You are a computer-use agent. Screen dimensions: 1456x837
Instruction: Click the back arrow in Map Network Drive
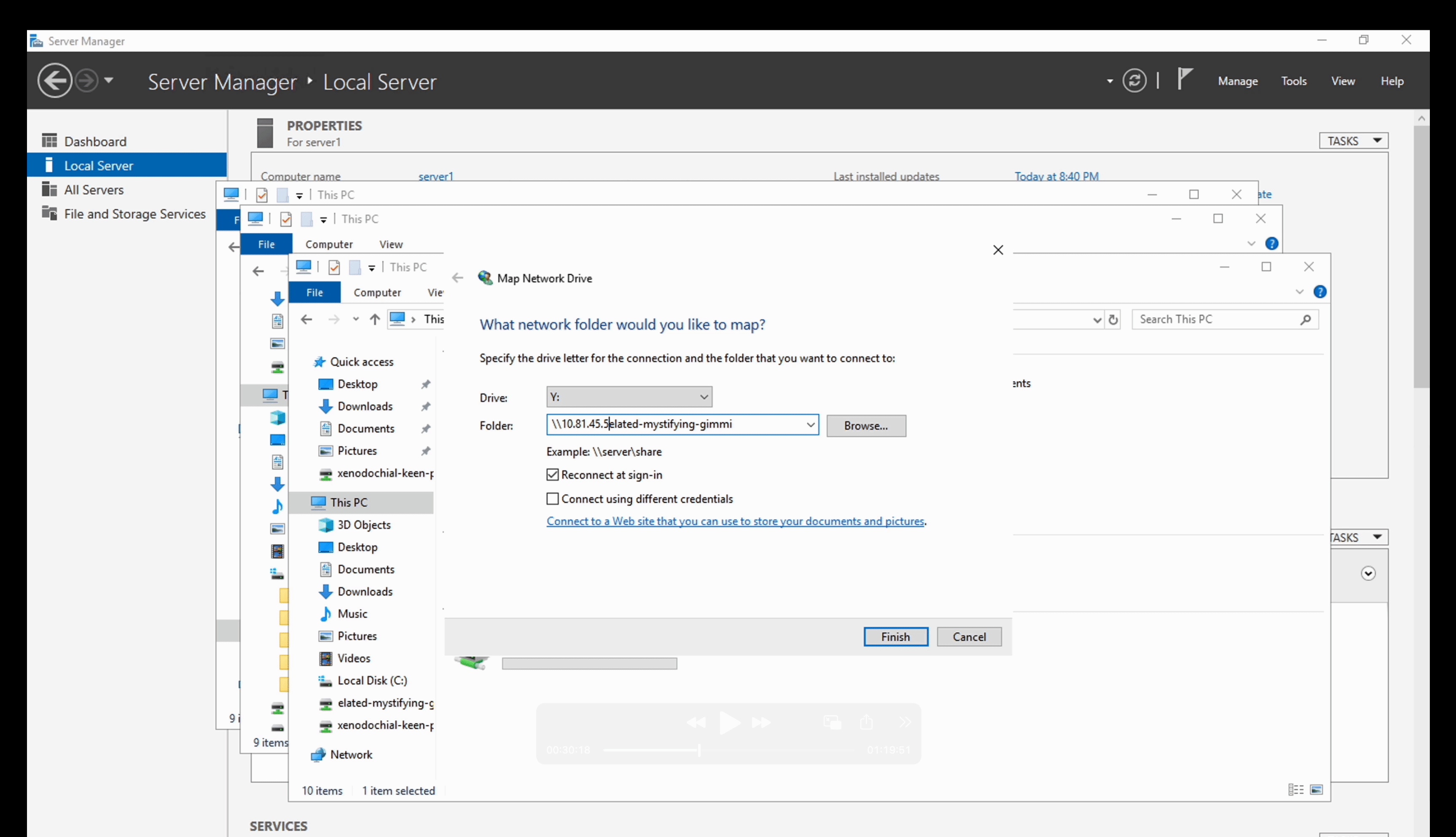click(457, 278)
